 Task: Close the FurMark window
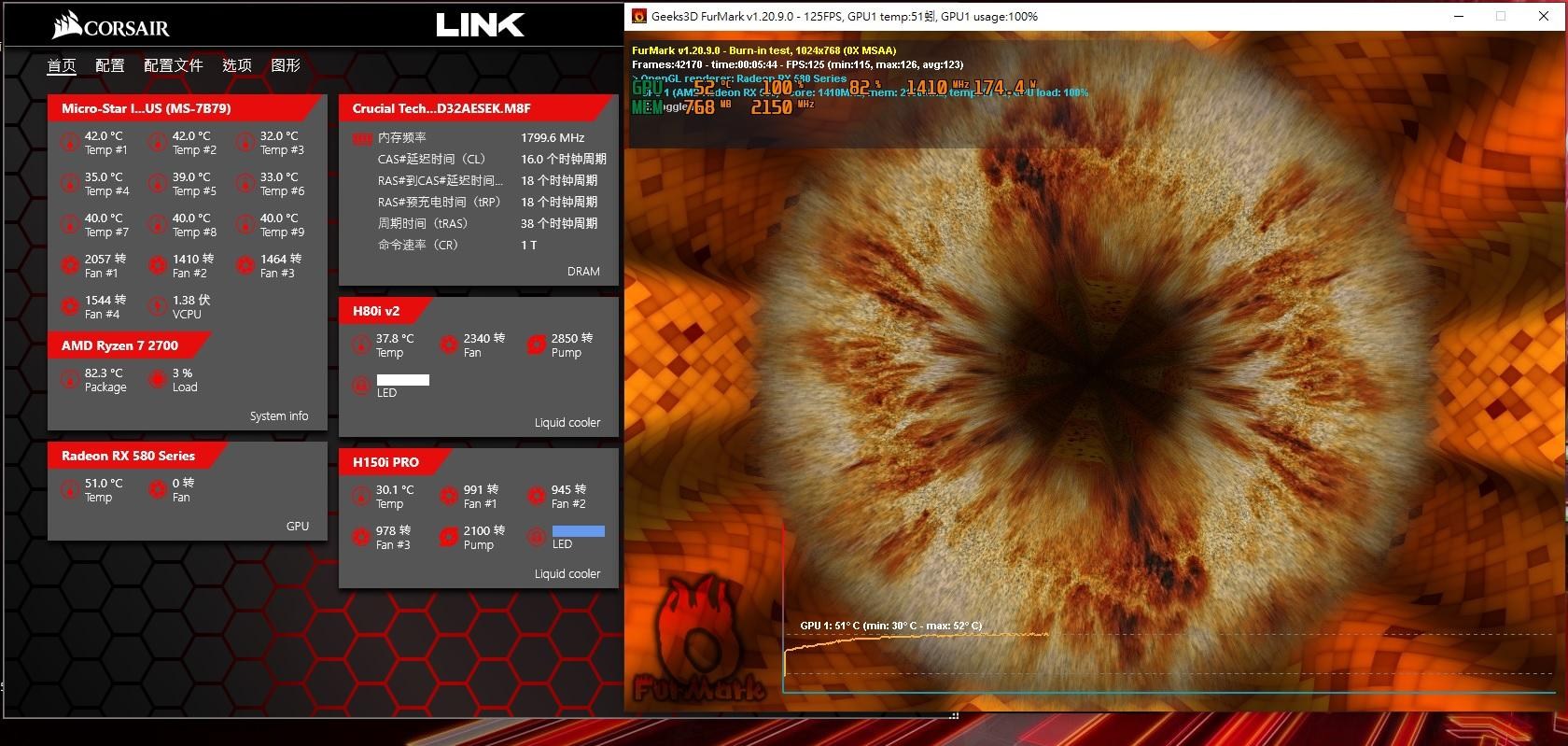(1544, 16)
